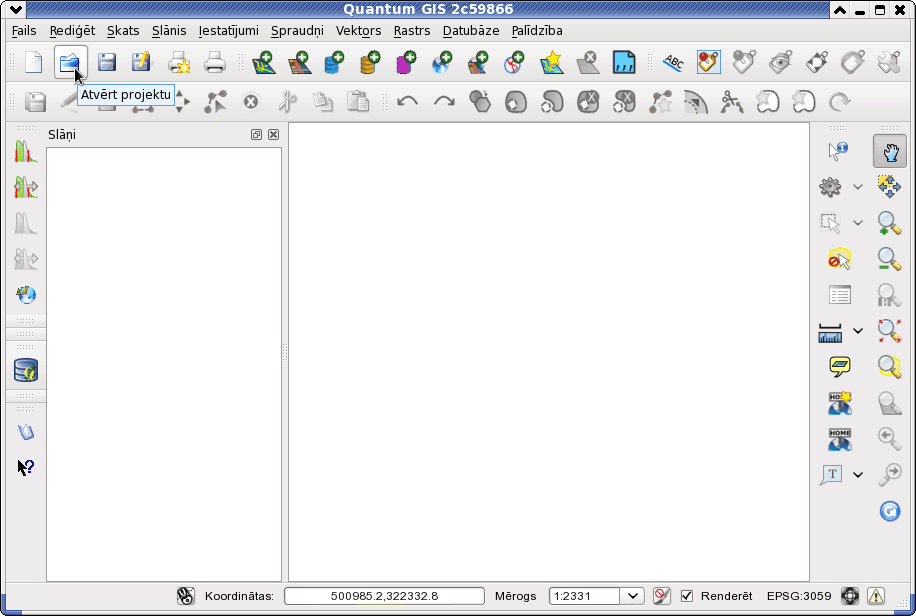Viewport: 916px width, 616px height.
Task: Open the Spraudņi menu
Action: click(297, 30)
